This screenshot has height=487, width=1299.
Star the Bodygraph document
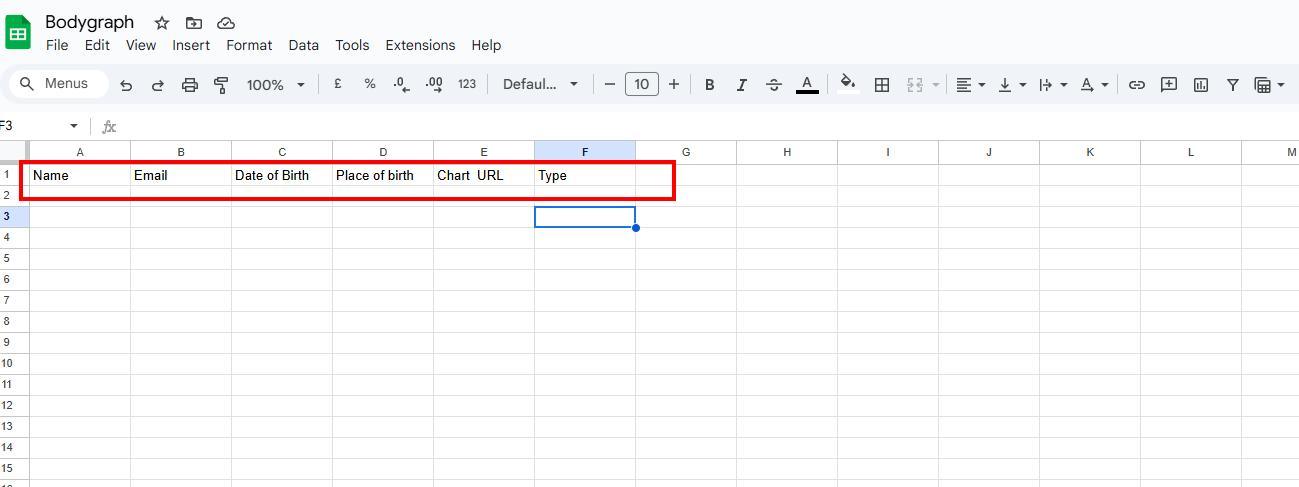point(162,23)
